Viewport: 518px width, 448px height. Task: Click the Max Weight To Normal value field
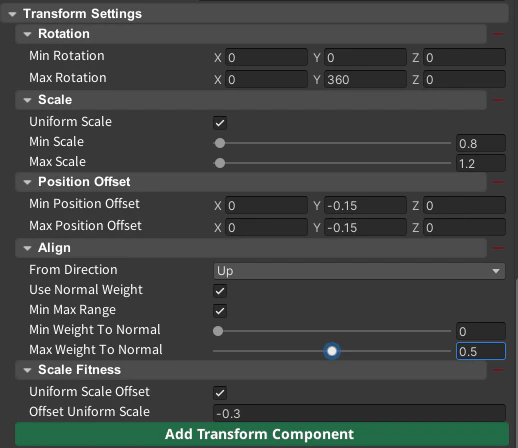(x=481, y=351)
